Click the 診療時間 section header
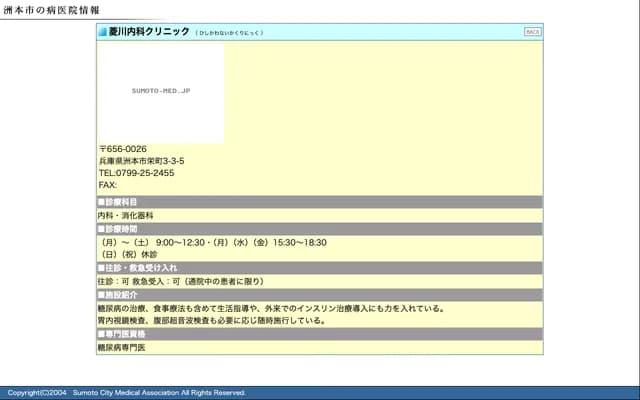Viewport: 640px width, 400px height. (x=118, y=229)
